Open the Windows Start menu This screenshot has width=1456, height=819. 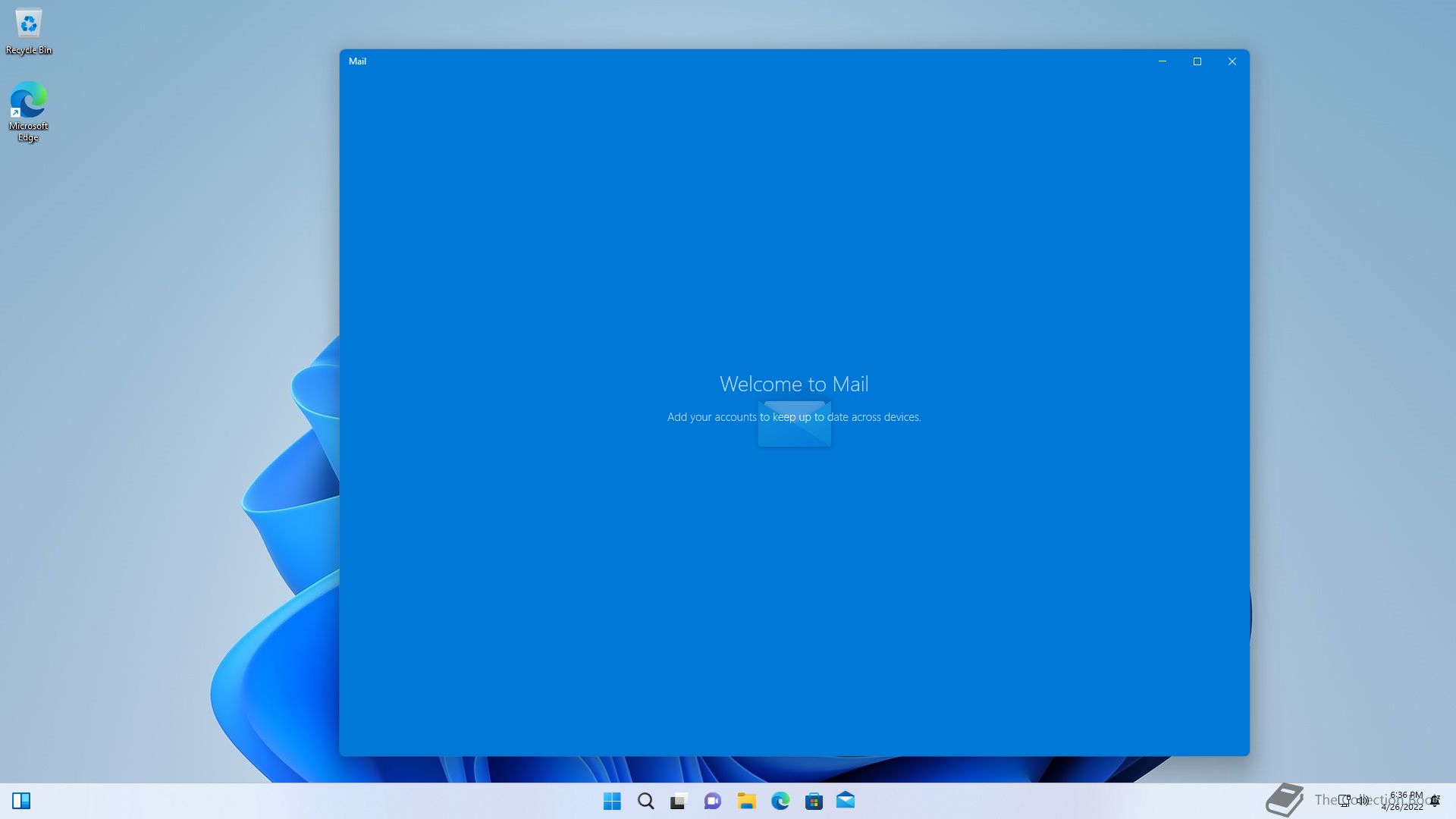(612, 801)
